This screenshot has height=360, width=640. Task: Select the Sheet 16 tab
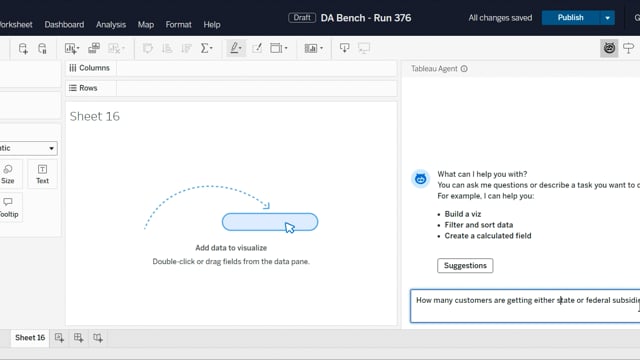tap(30, 338)
